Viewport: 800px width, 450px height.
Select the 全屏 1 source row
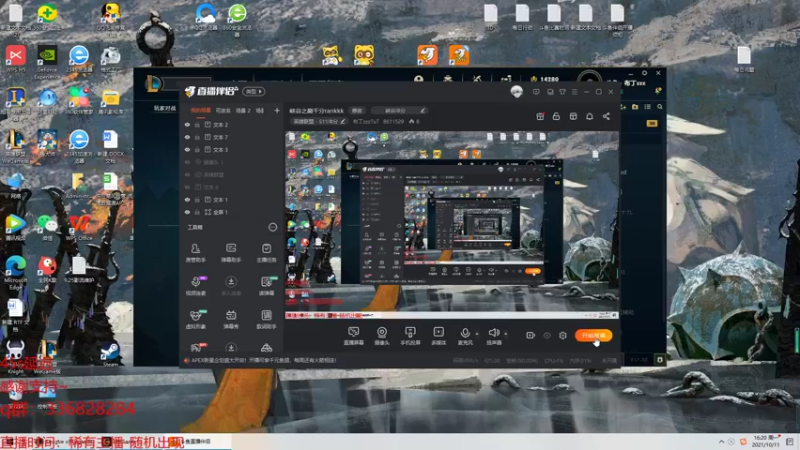coord(232,212)
